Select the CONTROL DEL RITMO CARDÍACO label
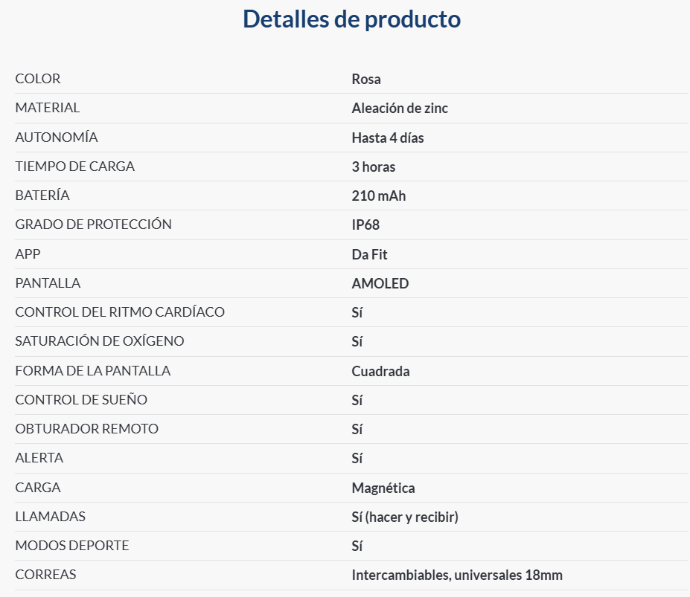Screen dimensions: 690x597 120,312
